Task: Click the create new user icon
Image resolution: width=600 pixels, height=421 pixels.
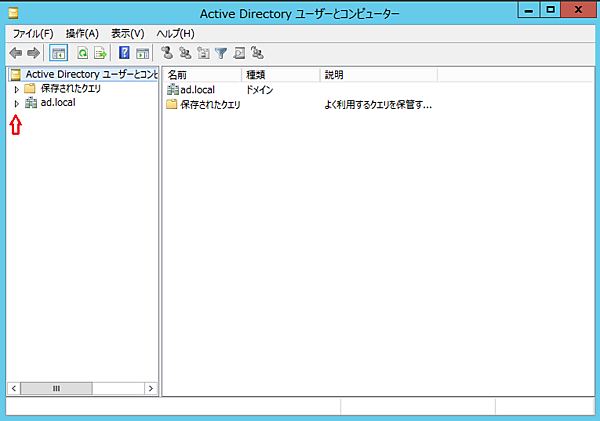Action: coord(167,53)
